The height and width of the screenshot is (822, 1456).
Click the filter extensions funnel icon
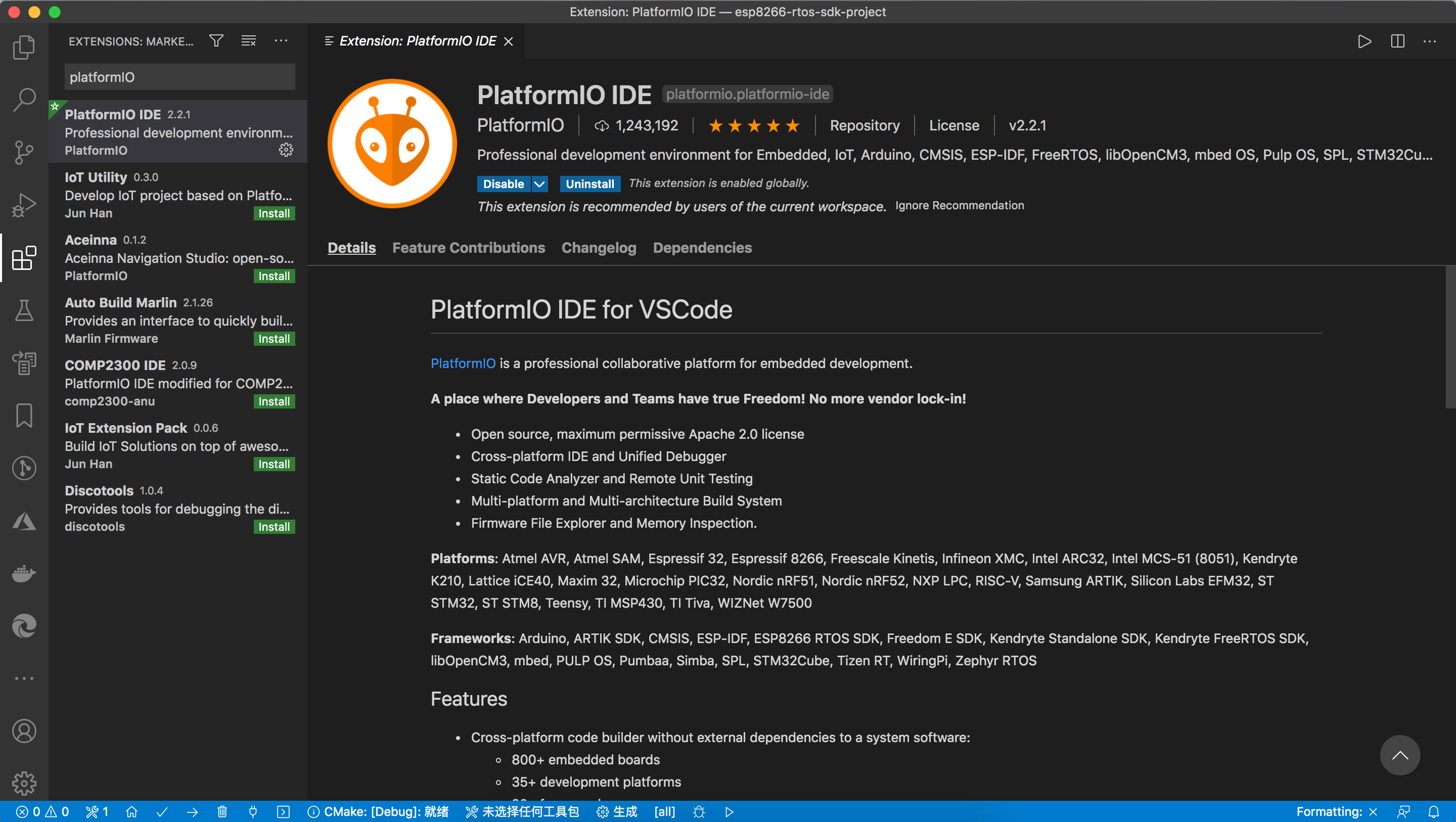pyautogui.click(x=216, y=41)
